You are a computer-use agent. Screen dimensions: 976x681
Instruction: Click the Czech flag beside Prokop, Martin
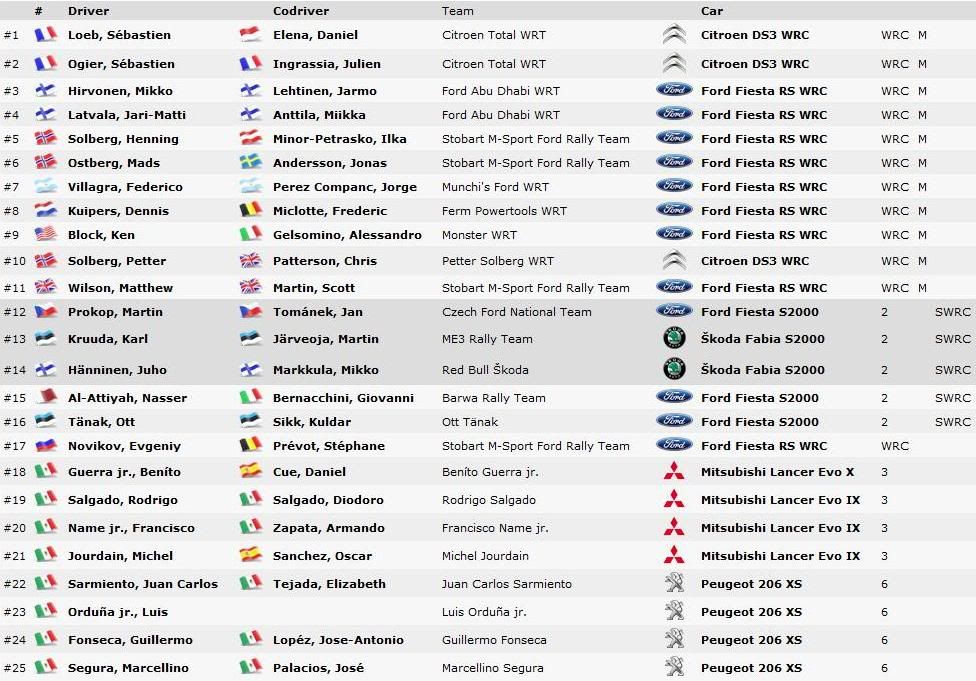(45, 312)
